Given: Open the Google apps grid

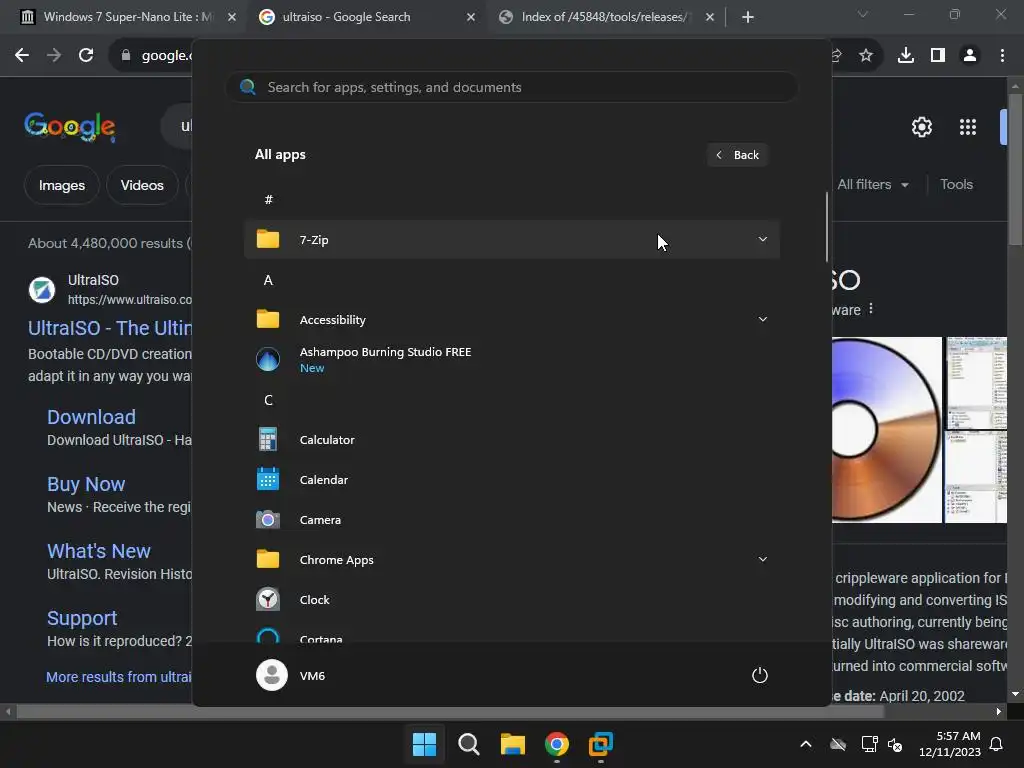Looking at the screenshot, I should point(968,127).
